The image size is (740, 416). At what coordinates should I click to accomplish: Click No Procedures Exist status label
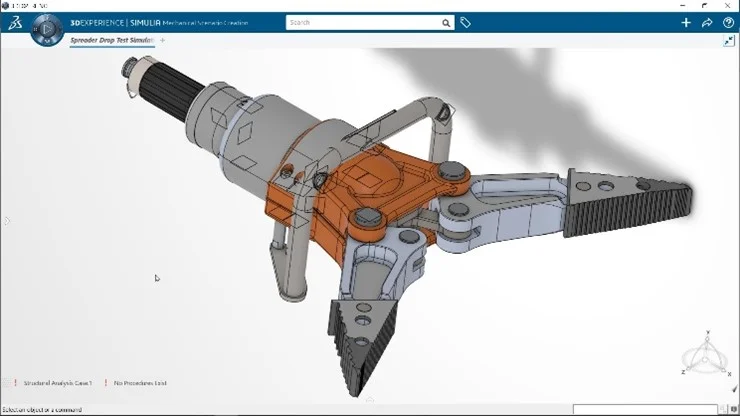coord(139,383)
